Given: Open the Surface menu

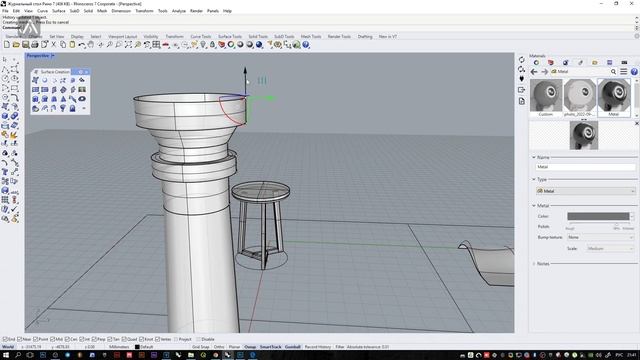Looking at the screenshot, I should click(x=58, y=11).
